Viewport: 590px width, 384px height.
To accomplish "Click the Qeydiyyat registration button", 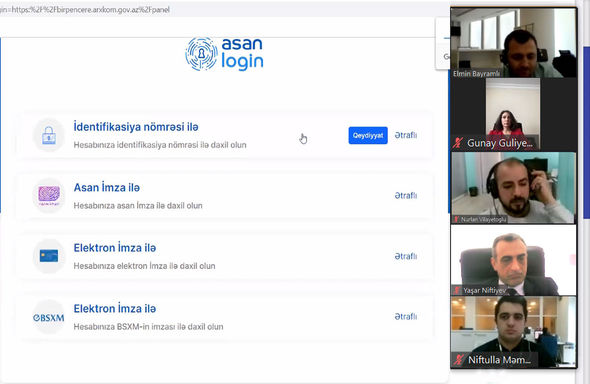I will click(368, 135).
